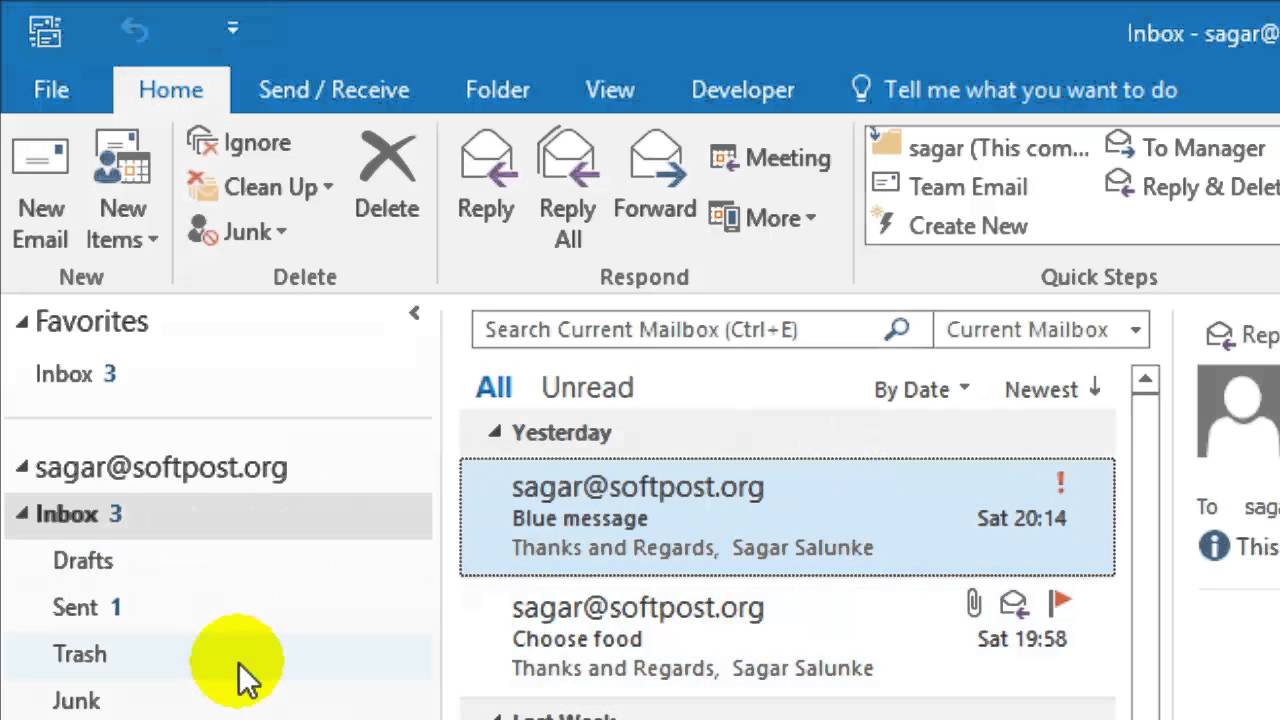Click the search magnifier icon
Viewport: 1280px width, 720px height.
[897, 329]
